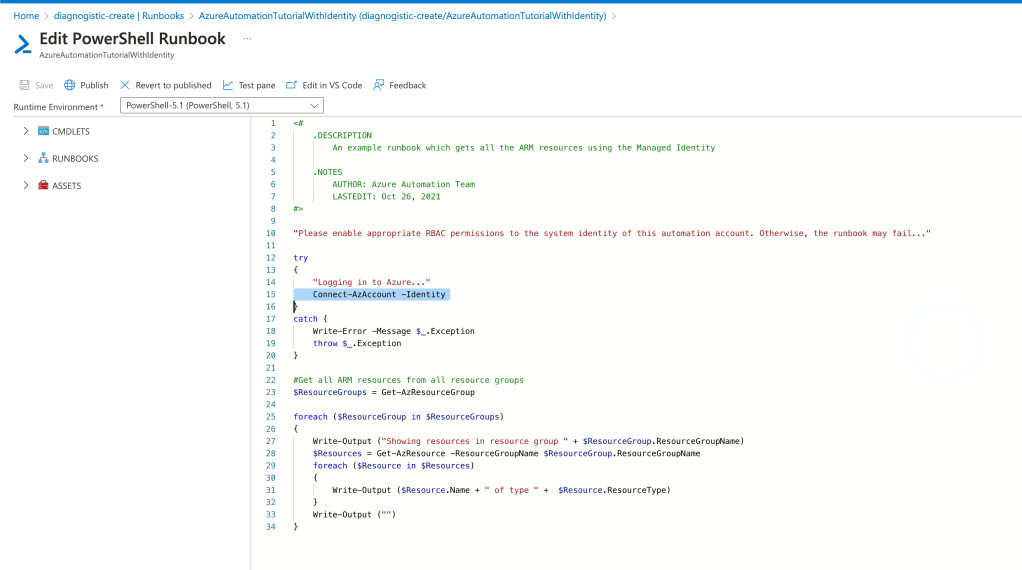
Task: Expand the ASSETS tree node
Action: pyautogui.click(x=26, y=186)
